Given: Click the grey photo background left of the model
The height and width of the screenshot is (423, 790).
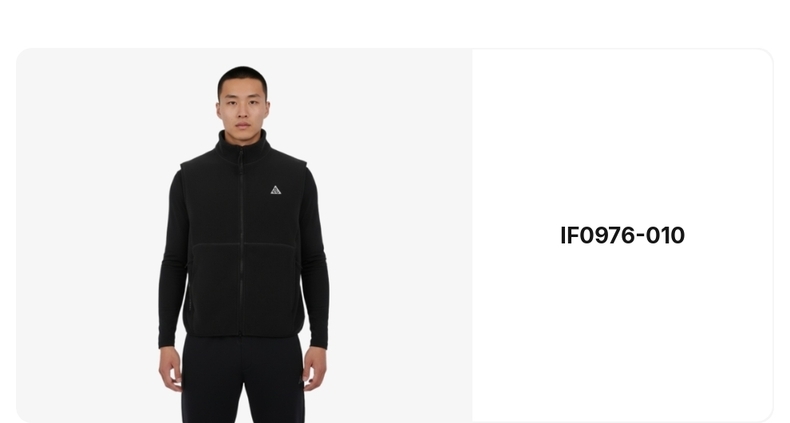Looking at the screenshot, I should [x=88, y=236].
